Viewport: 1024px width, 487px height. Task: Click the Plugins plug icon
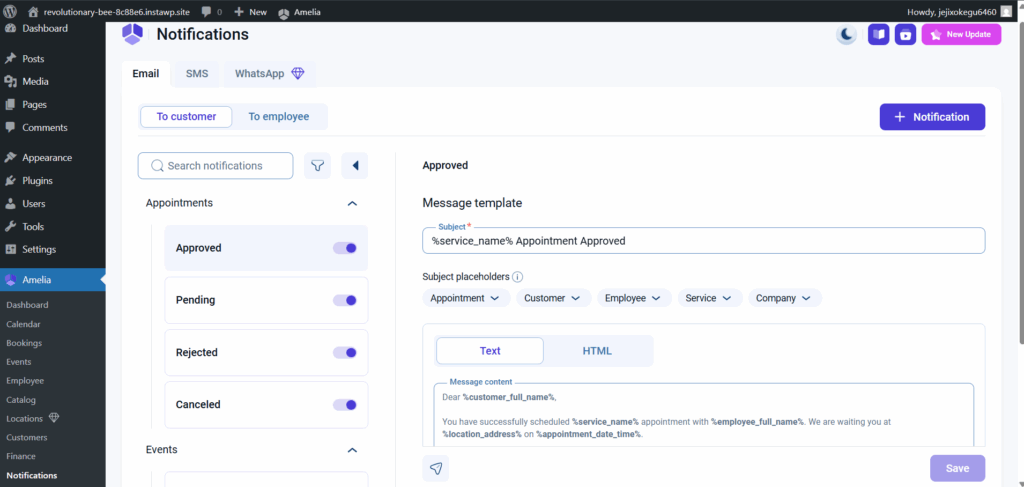click(x=10, y=181)
